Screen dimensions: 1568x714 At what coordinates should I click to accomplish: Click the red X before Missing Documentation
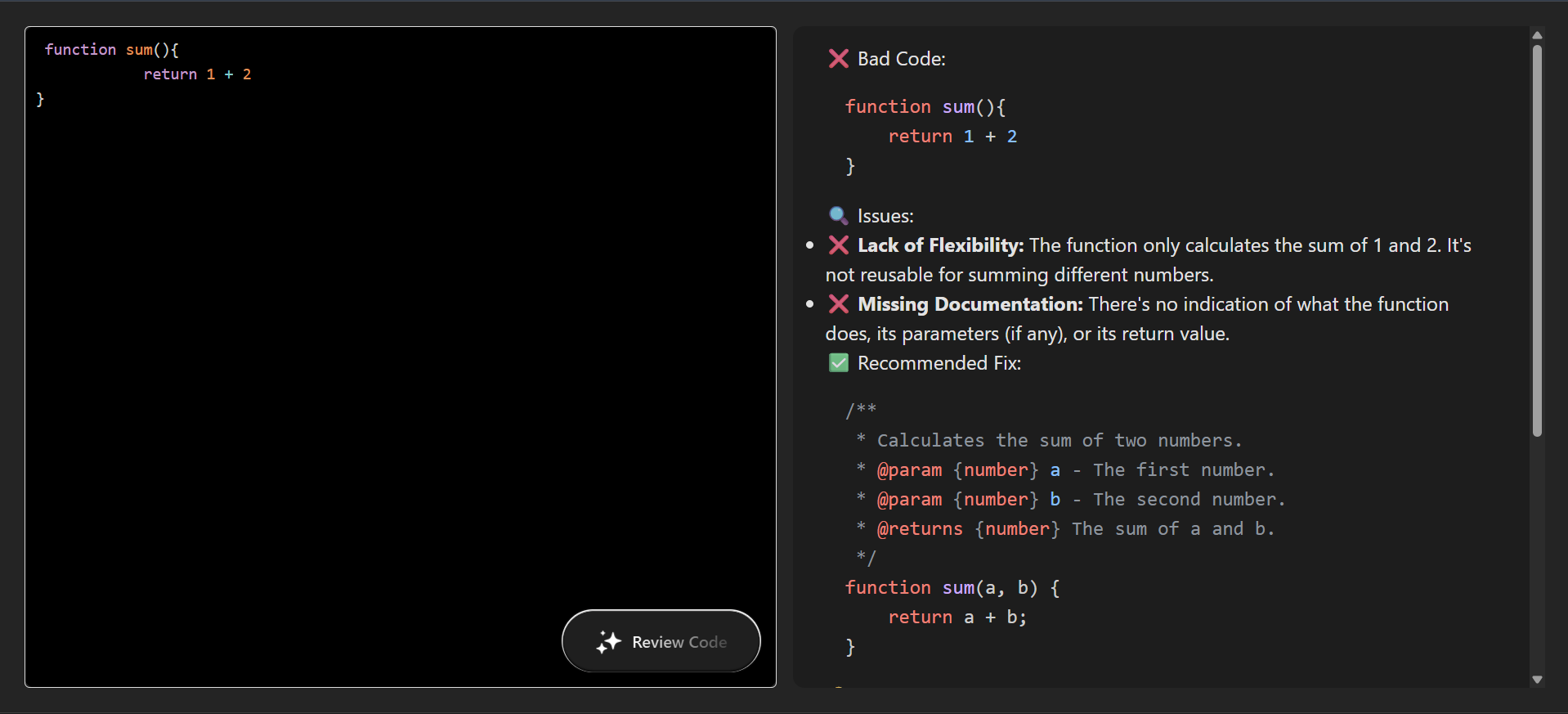[838, 304]
